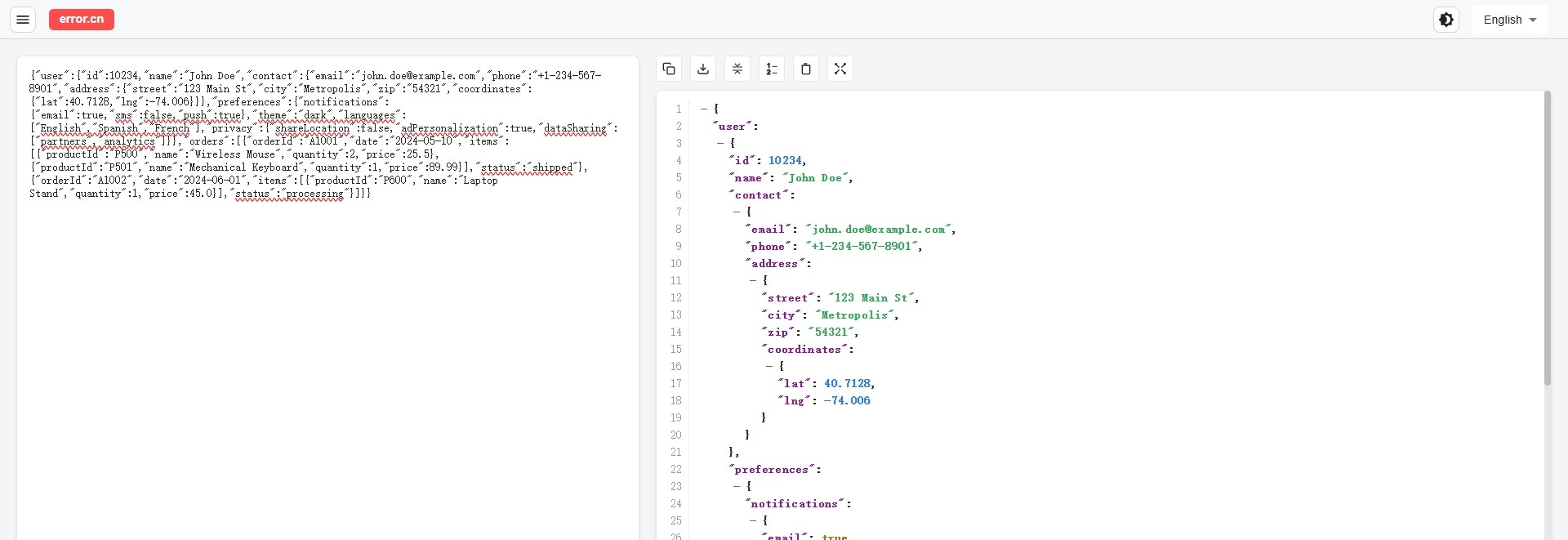Click the email value john.doe@example.com

(879, 230)
